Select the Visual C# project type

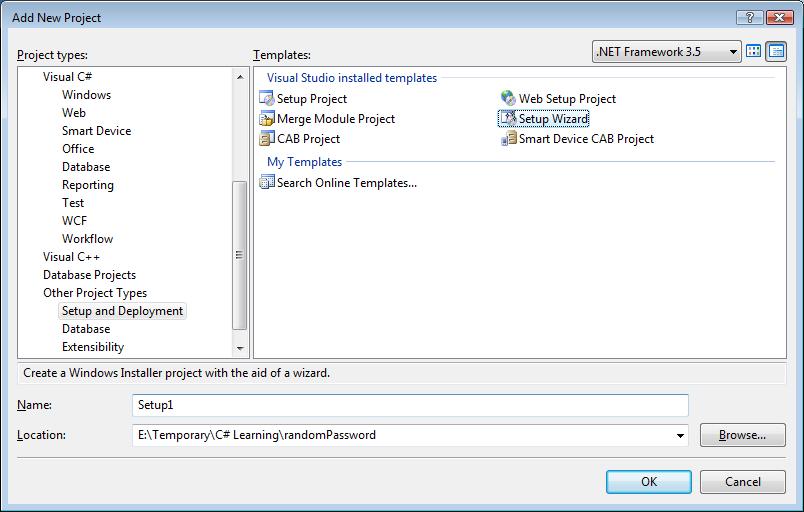tap(68, 77)
